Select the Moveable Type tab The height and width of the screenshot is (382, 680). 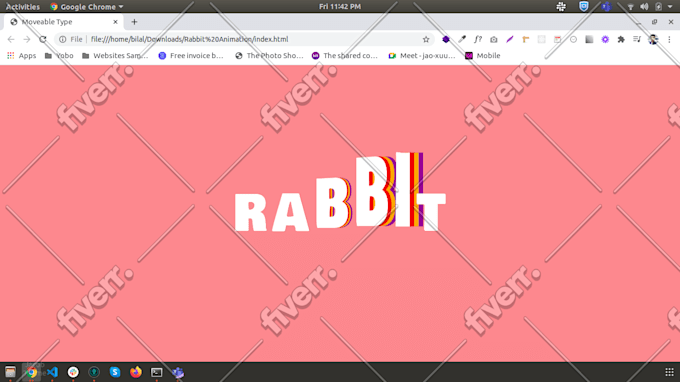coord(64,22)
